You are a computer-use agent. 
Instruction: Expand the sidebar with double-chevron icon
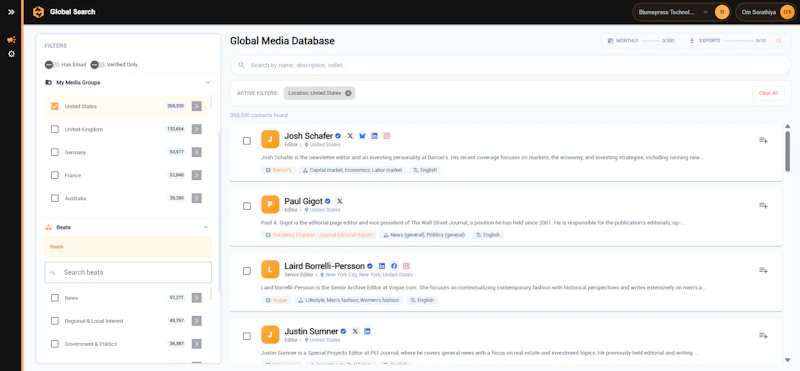tap(11, 12)
